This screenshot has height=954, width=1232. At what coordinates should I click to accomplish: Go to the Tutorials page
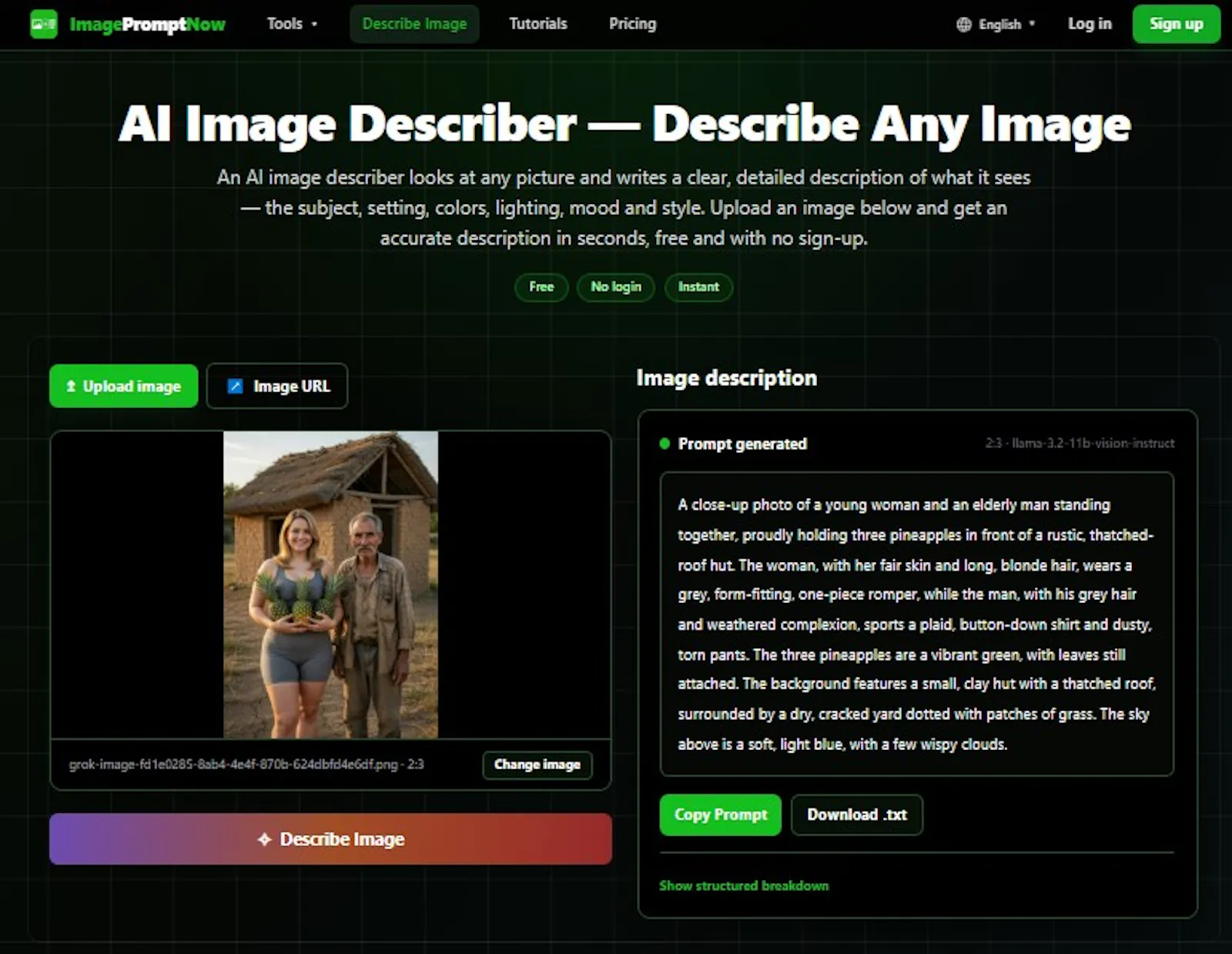[538, 24]
